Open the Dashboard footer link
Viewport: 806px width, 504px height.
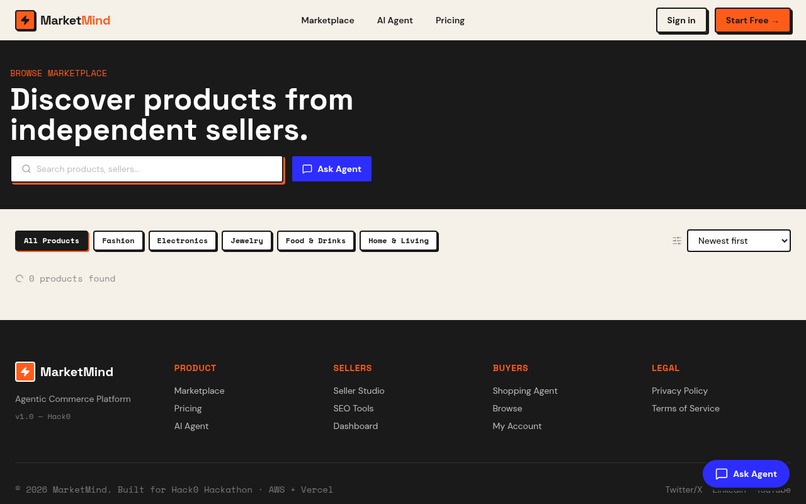355,426
